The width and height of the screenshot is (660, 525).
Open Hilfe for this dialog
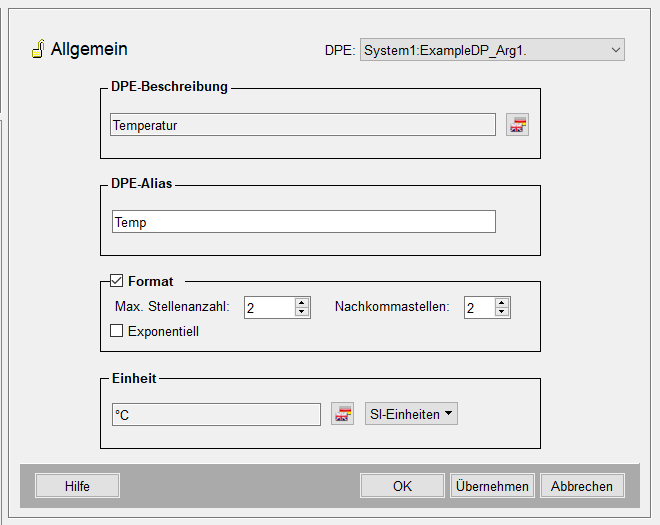point(77,486)
